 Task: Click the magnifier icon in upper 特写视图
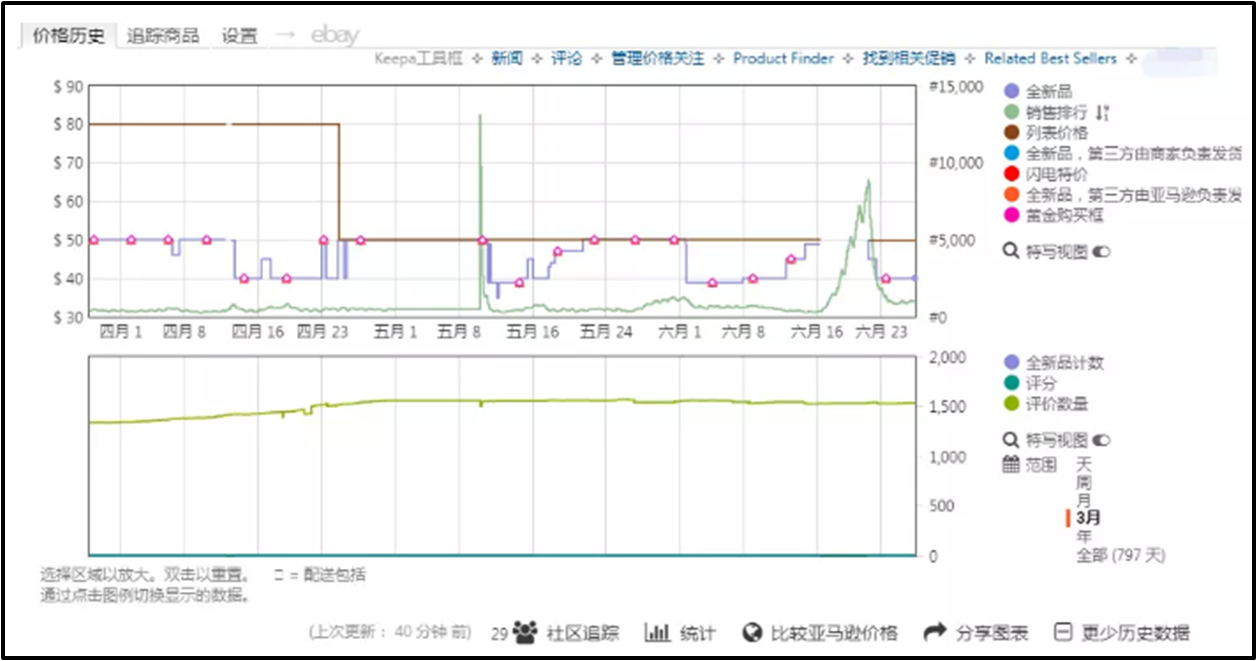pos(1010,251)
